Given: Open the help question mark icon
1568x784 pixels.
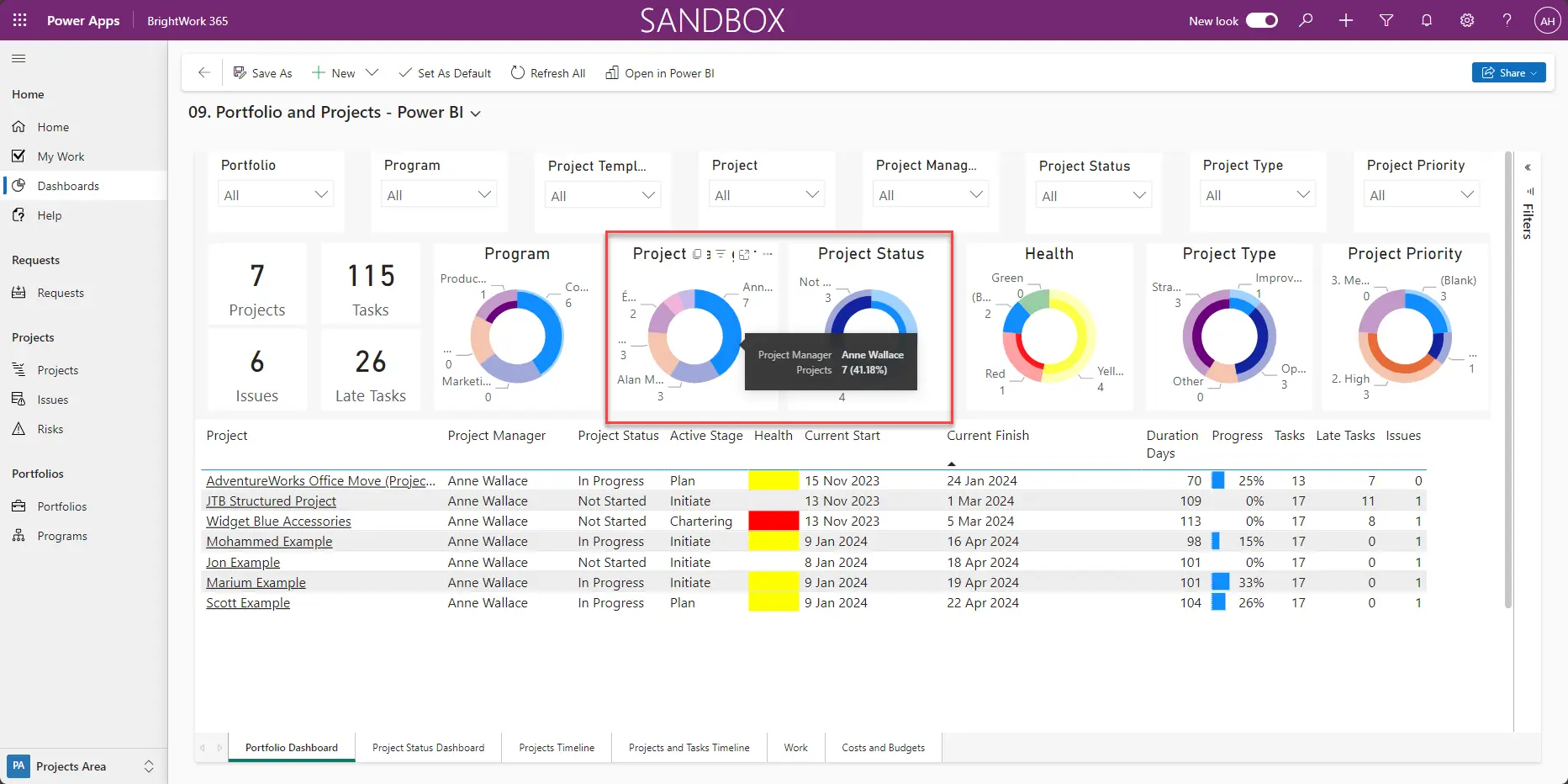Looking at the screenshot, I should tap(1507, 20).
